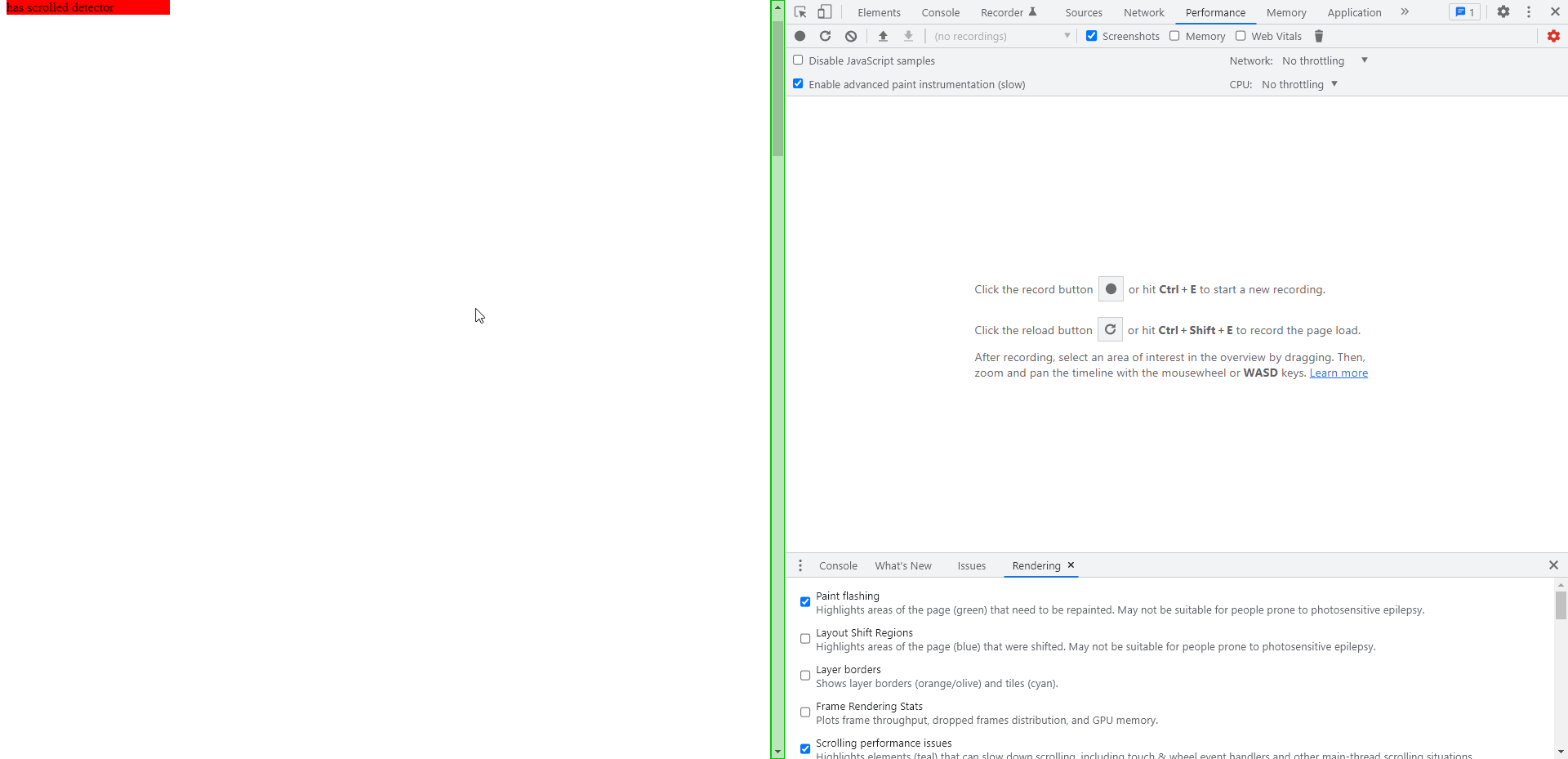Save profile with the download icon
The image size is (1568, 759).
(908, 36)
